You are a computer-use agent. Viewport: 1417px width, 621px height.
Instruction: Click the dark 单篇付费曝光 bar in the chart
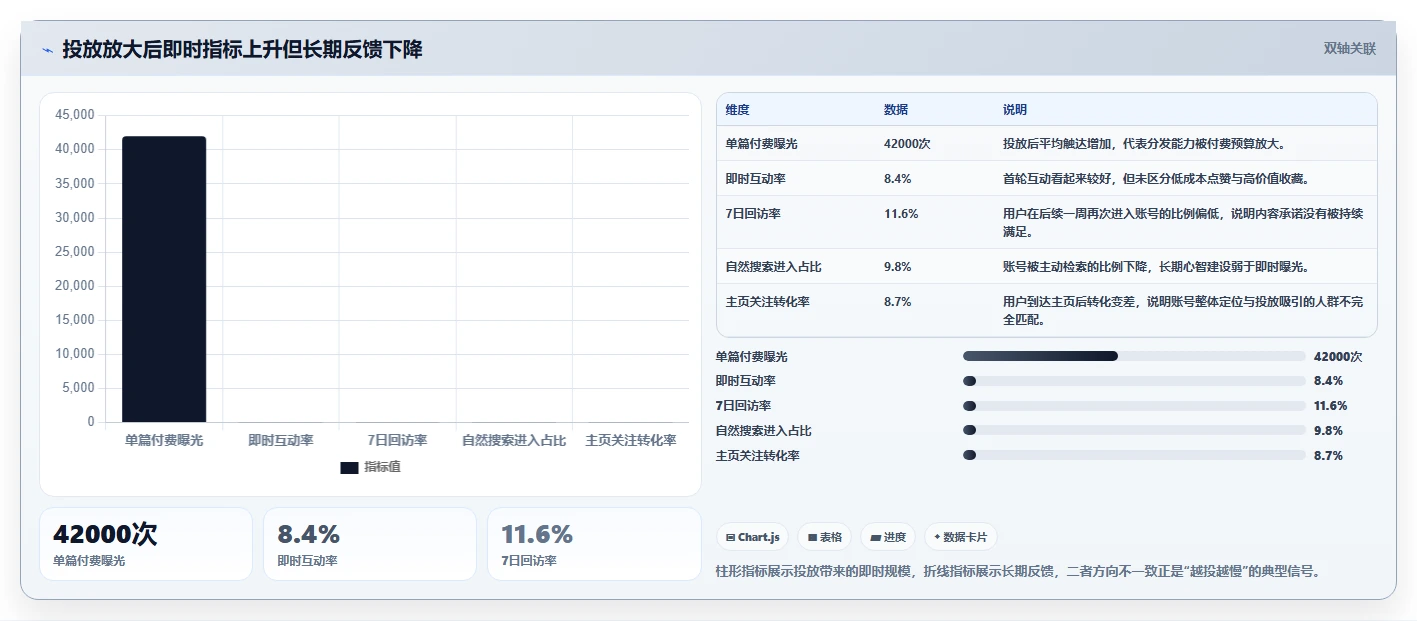pyautogui.click(x=164, y=279)
